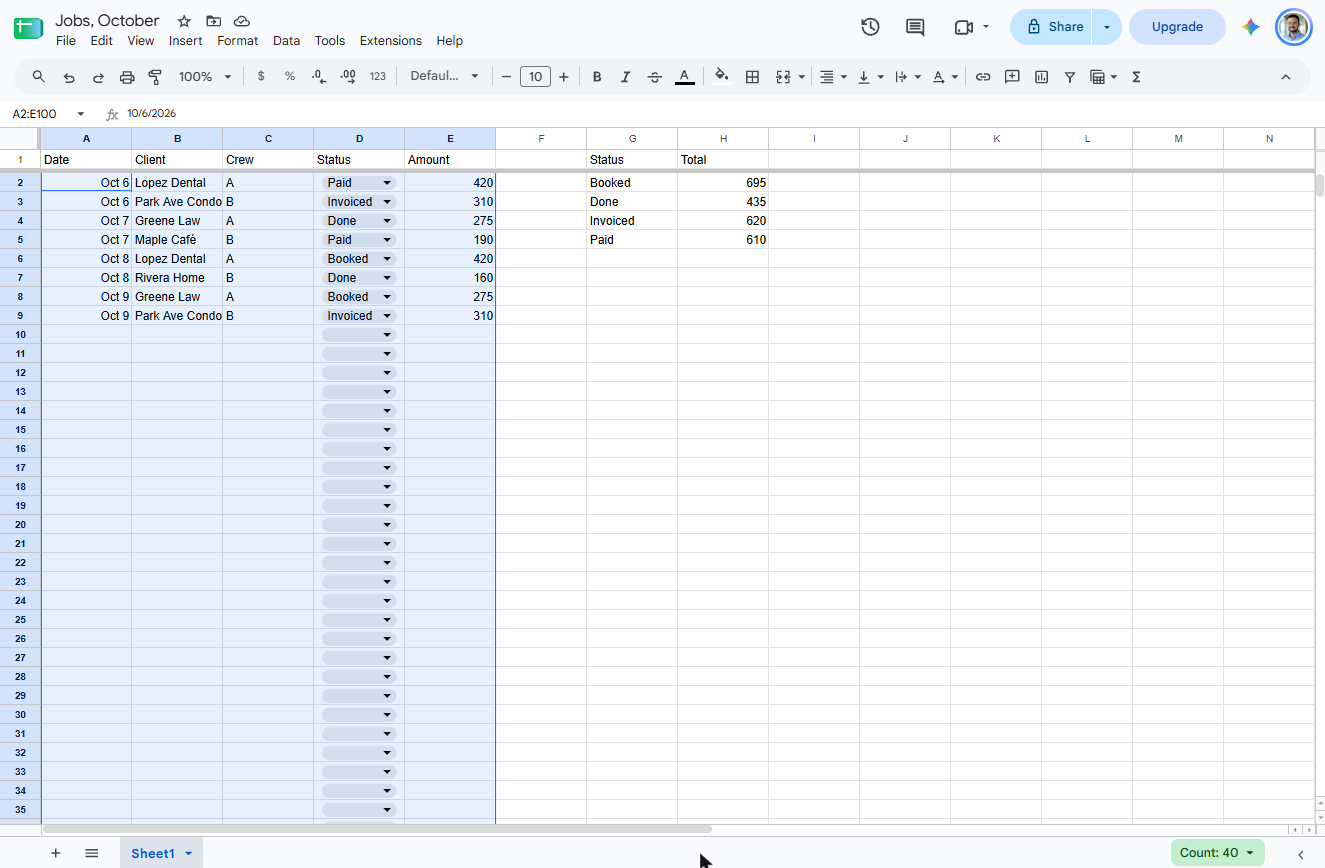Viewport: 1325px width, 868px height.
Task: Open the search menus magnifier icon
Action: [39, 77]
